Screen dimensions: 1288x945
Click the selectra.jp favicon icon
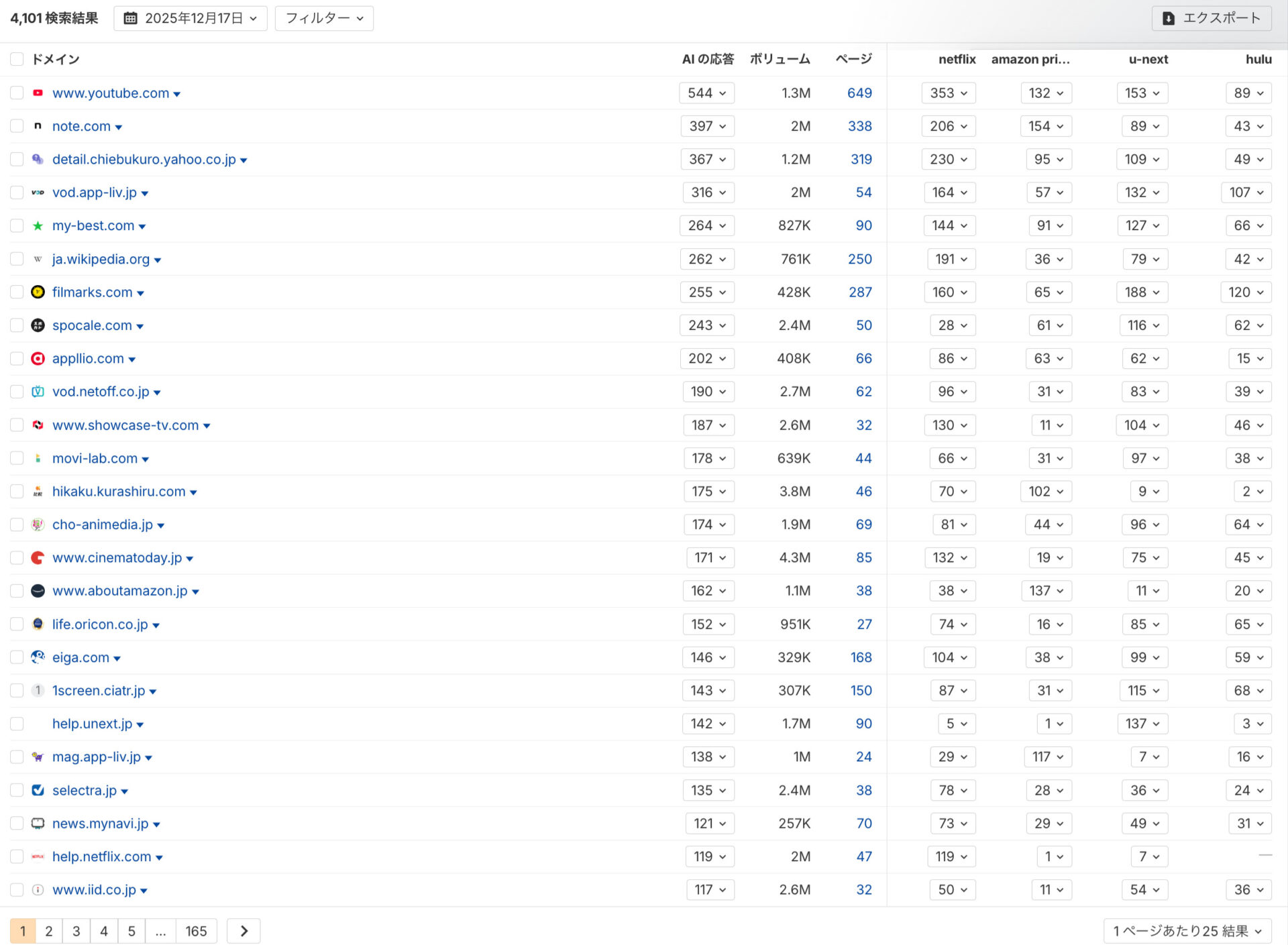coord(38,790)
